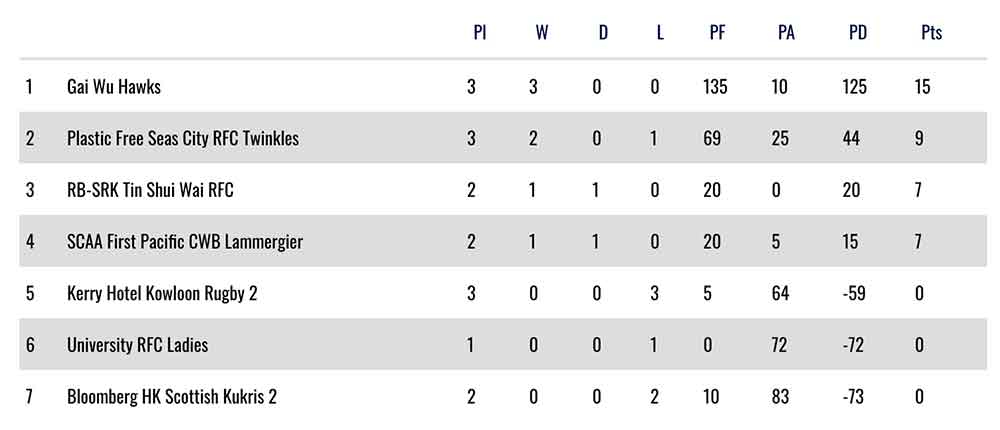This screenshot has width=1000, height=430.
Task: Click Gai Wu Hawks points value 15
Action: pos(922,87)
